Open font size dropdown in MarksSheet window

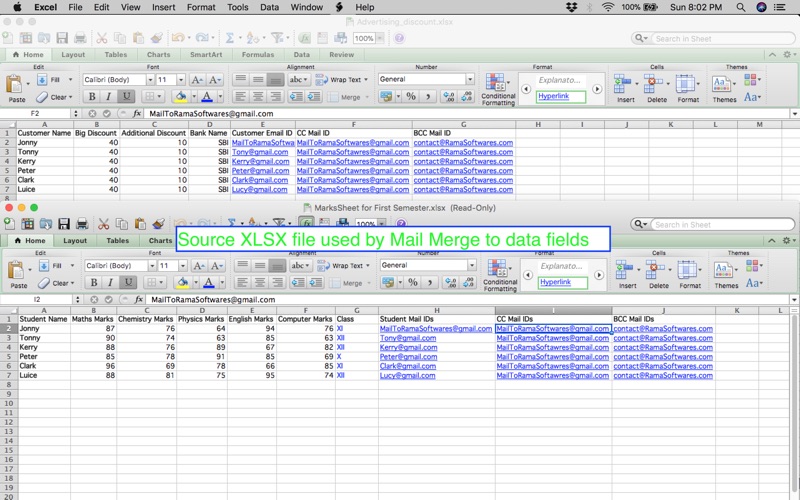pos(183,266)
